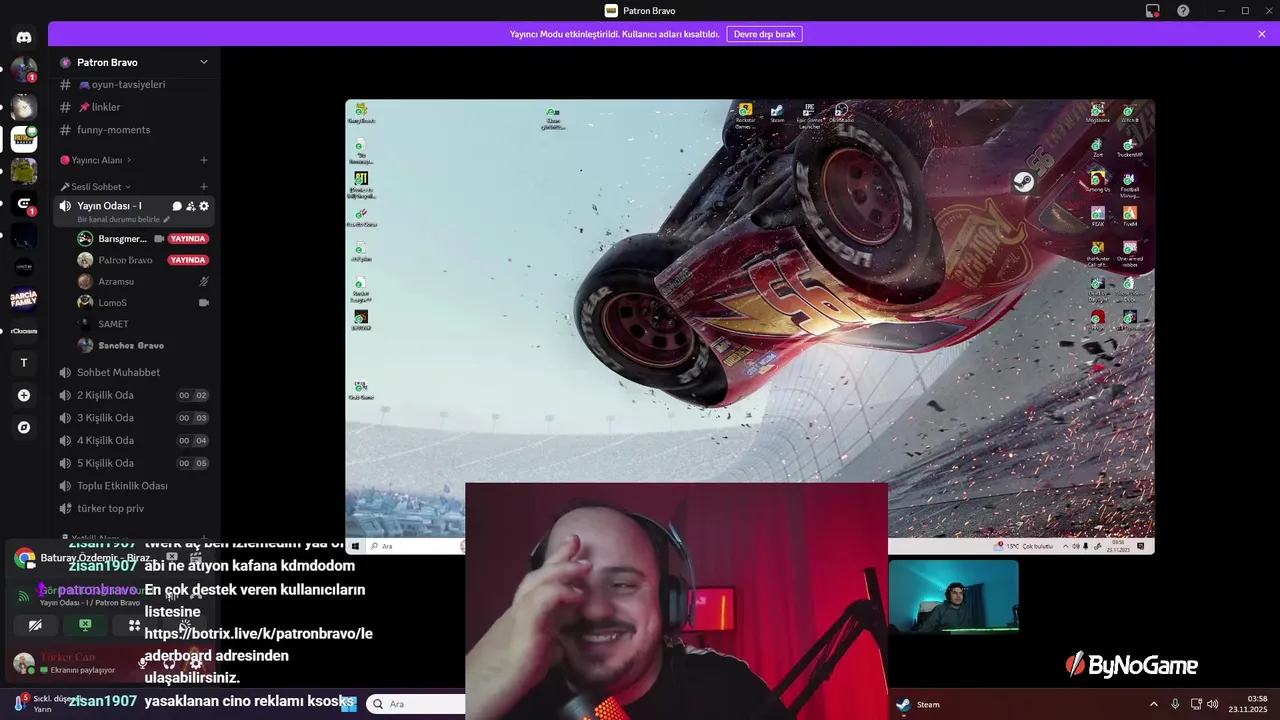
Task: Join the Sohbet Muhabbet voice channel
Action: [x=134, y=372]
